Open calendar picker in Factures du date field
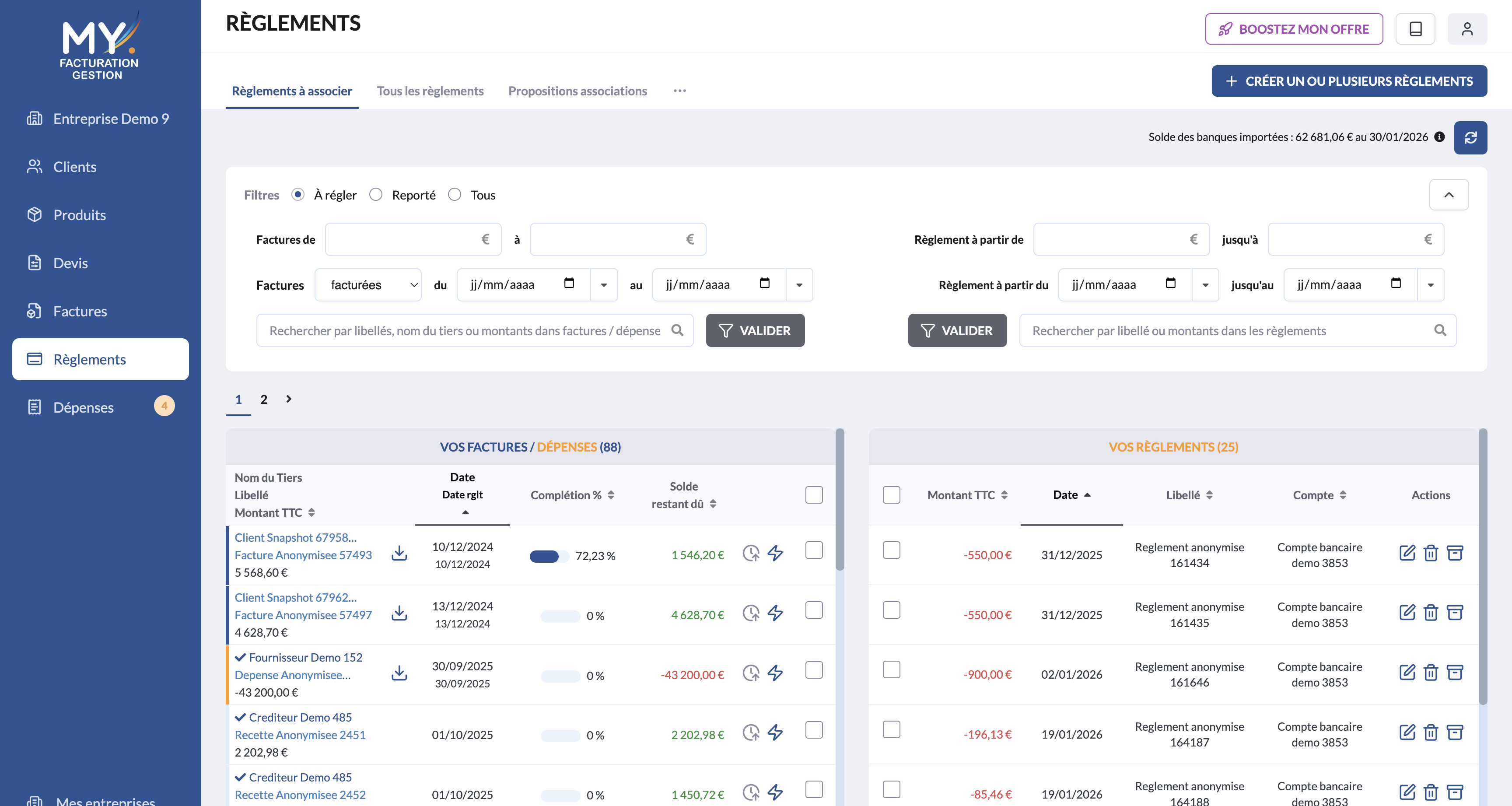The image size is (1512, 806). tap(568, 284)
